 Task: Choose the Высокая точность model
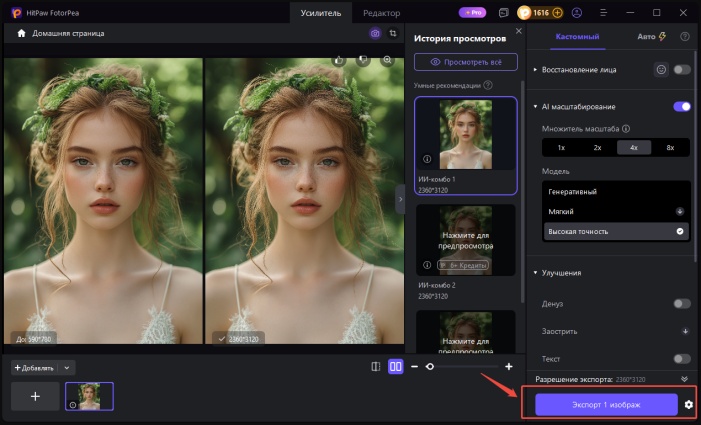point(616,231)
